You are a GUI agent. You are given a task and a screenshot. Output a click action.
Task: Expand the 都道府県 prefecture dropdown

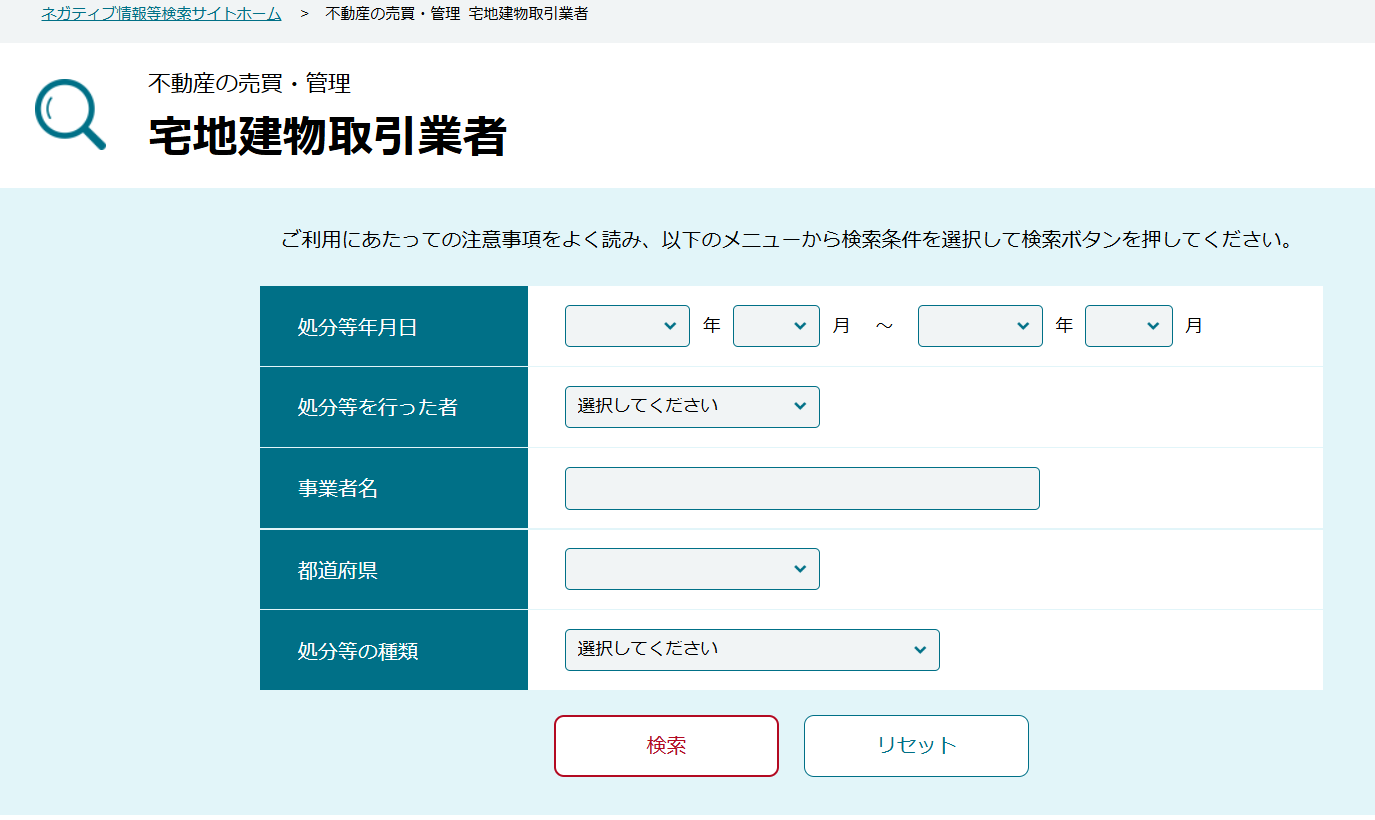(692, 569)
